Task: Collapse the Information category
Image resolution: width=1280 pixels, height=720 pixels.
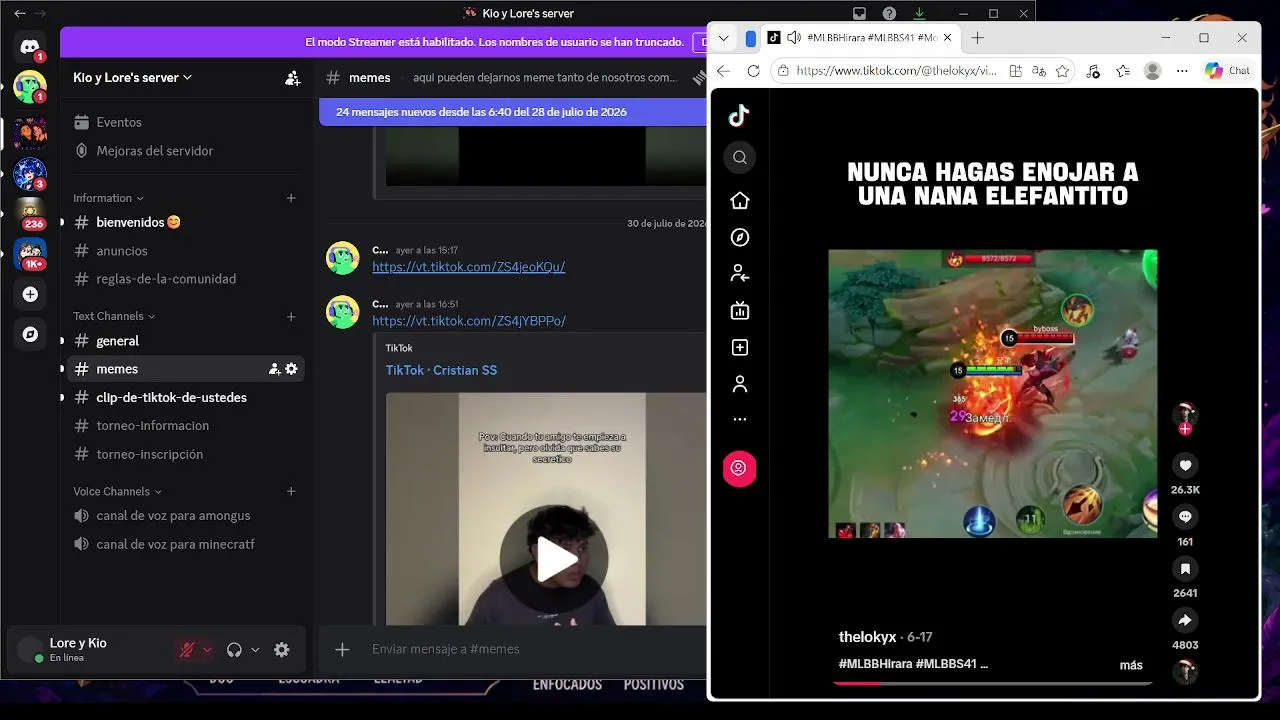Action: point(109,198)
